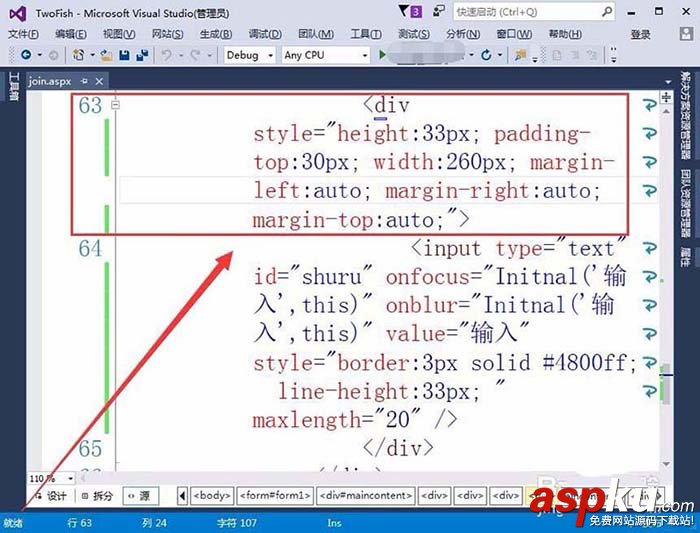The width and height of the screenshot is (700, 533).
Task: Click the navigate forward greyed icon
Action: [53, 55]
